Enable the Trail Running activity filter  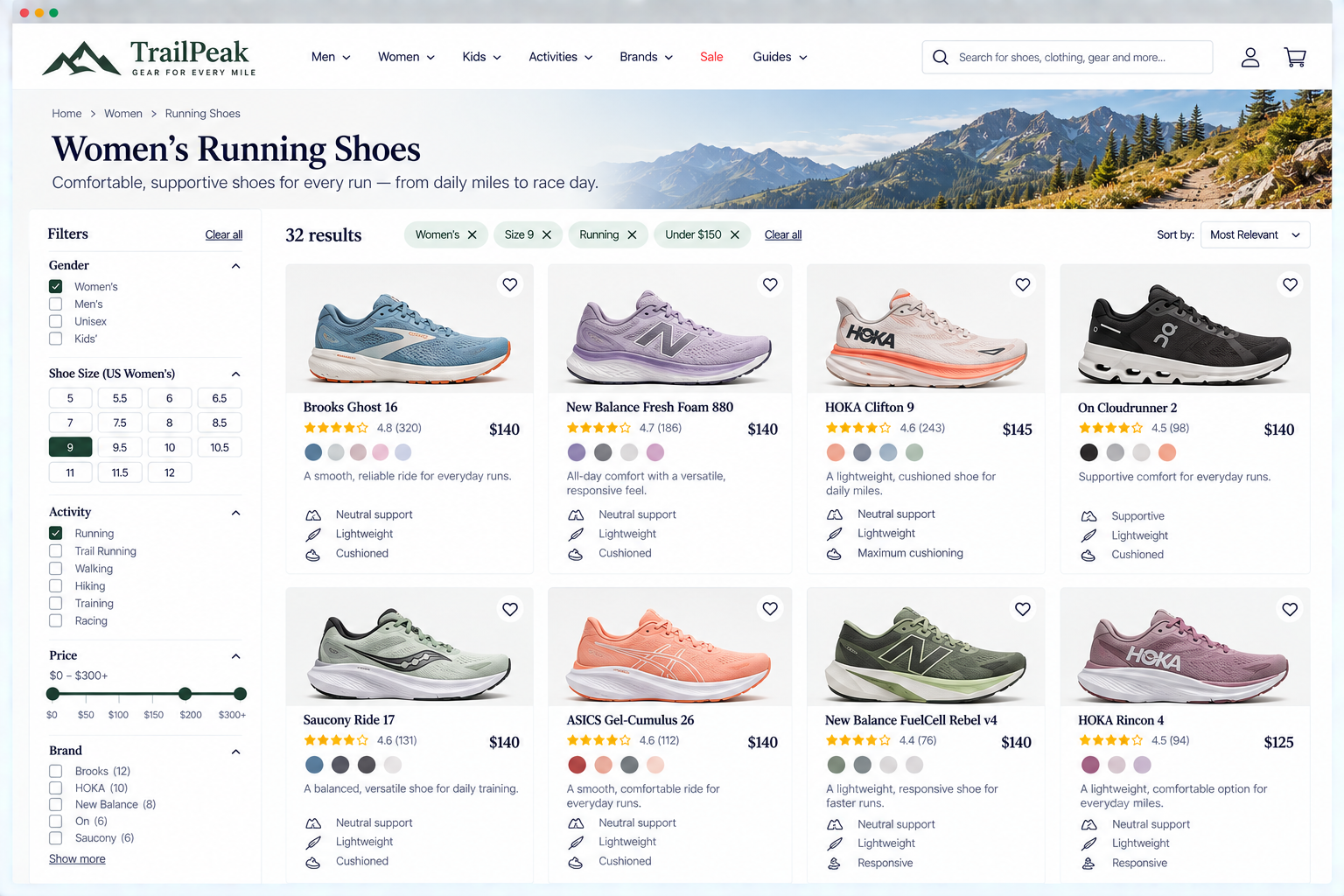point(56,551)
